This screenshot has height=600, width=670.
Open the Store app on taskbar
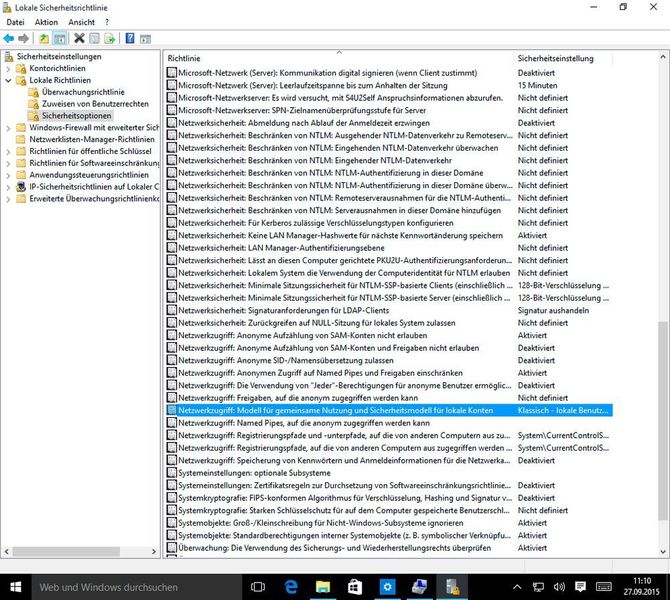(355, 587)
